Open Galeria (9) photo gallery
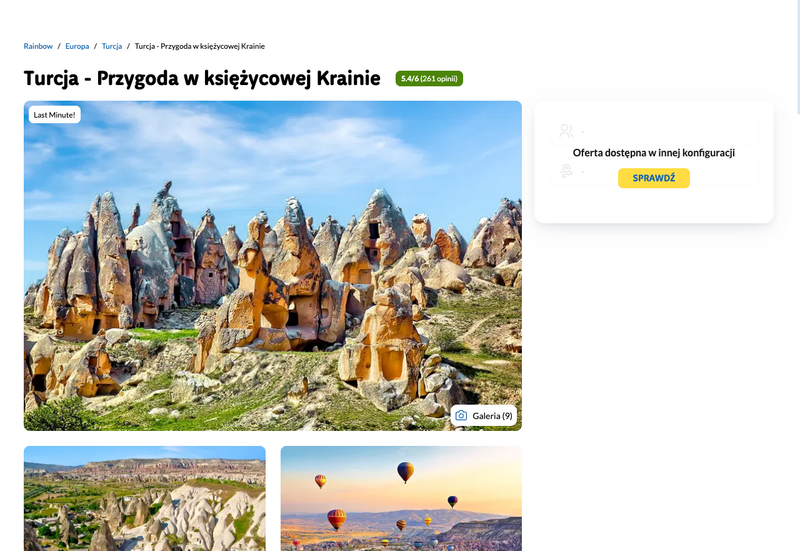800x551 pixels. 484,415
